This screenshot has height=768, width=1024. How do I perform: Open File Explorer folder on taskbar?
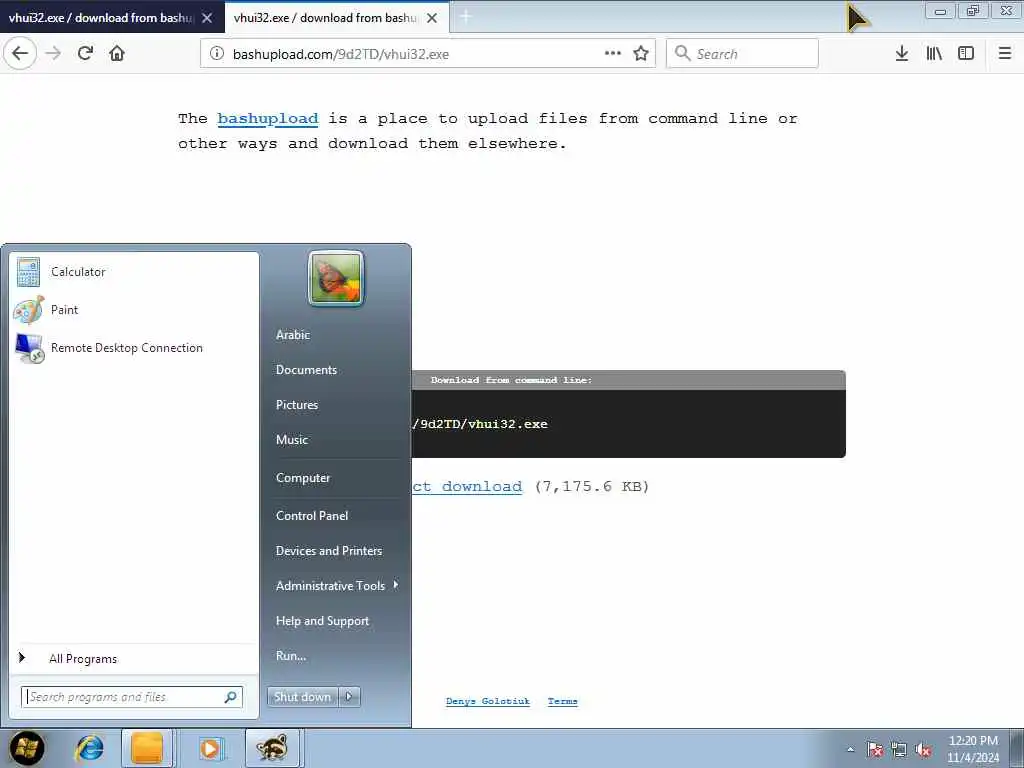tap(147, 748)
